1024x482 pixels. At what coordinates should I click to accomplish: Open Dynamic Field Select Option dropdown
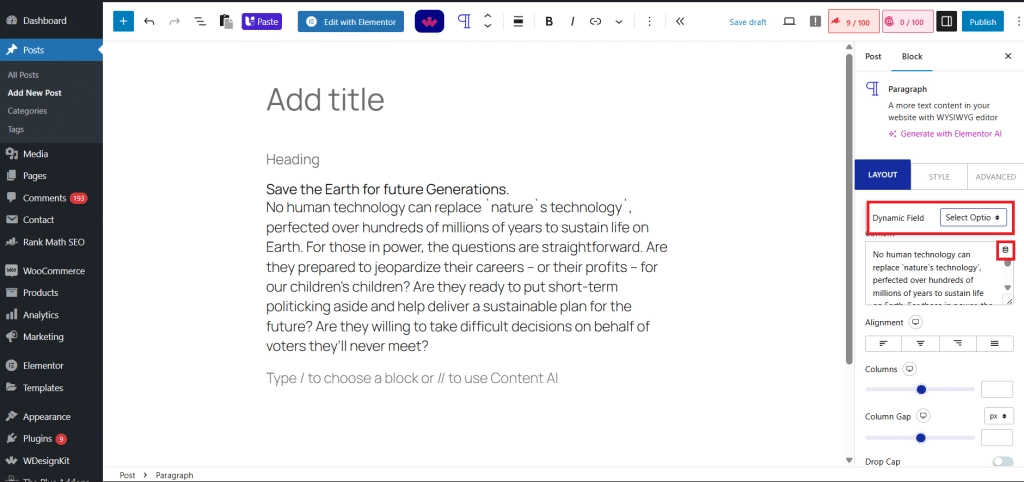973,217
